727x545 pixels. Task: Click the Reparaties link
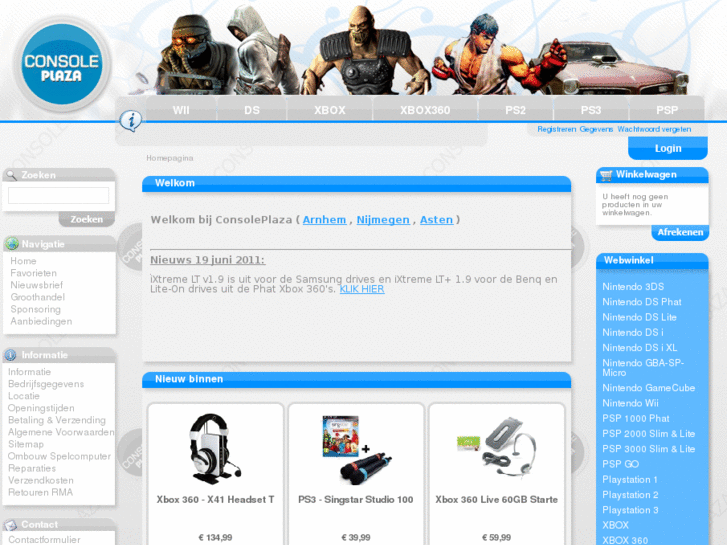[32, 468]
